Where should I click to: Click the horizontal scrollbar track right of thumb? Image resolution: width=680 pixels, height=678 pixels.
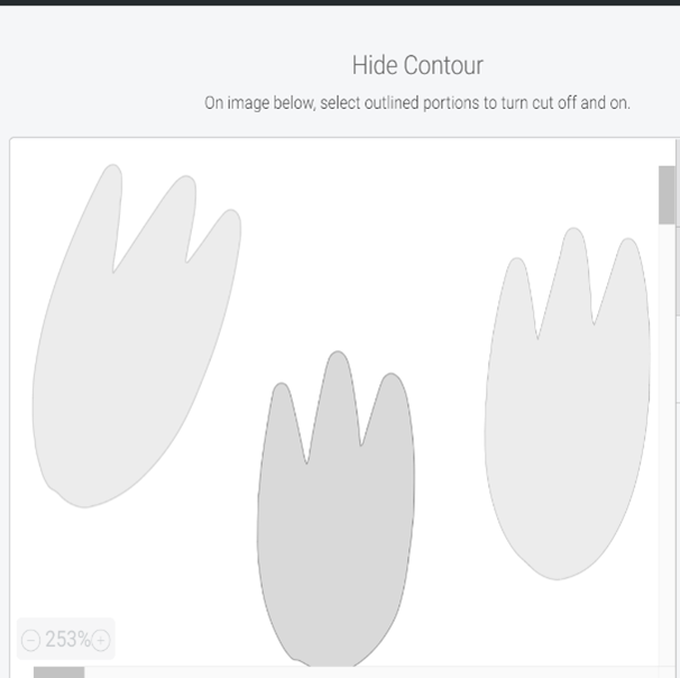350,672
